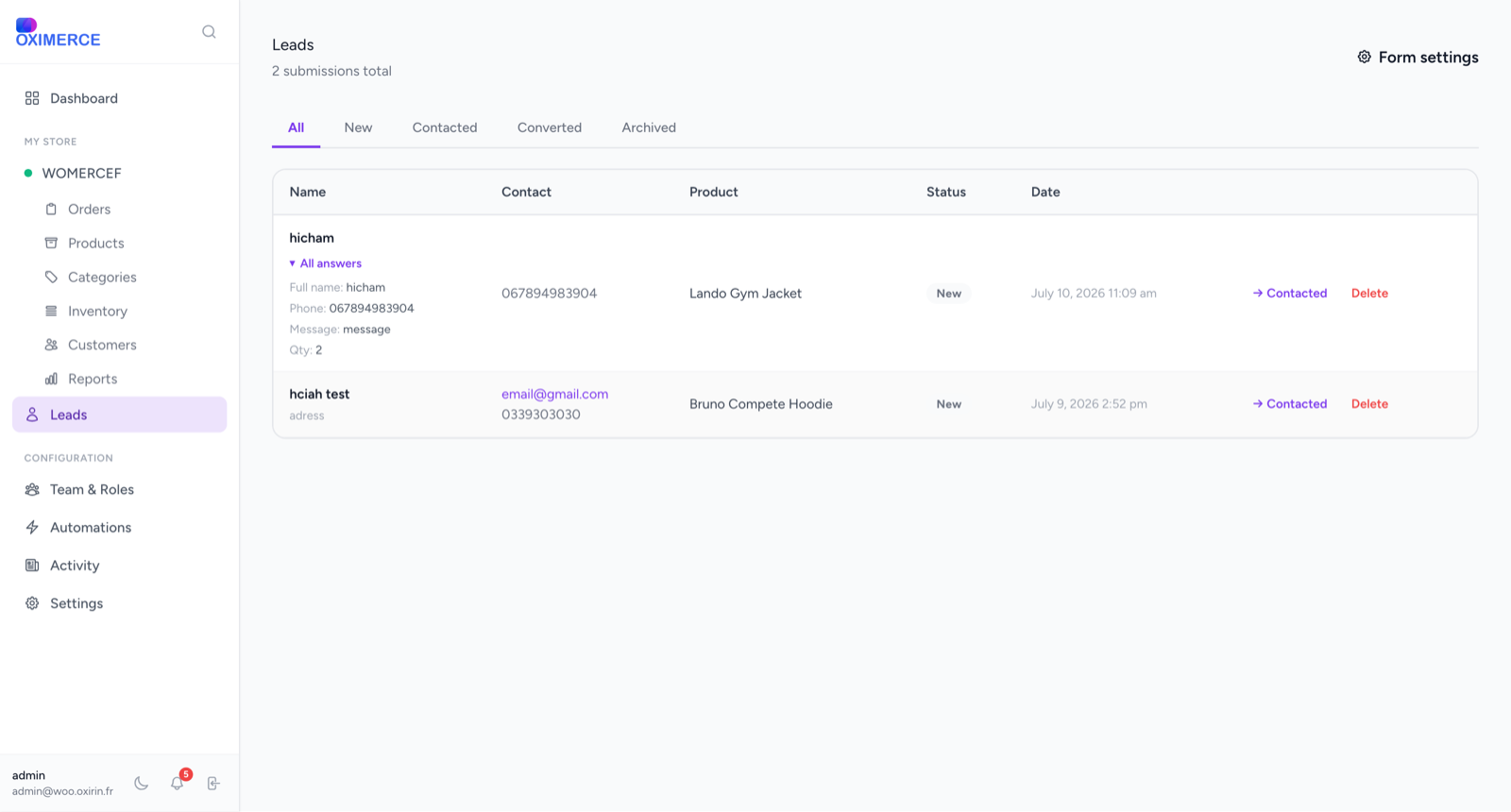Image resolution: width=1511 pixels, height=812 pixels.
Task: Click the hicham lead name
Action: pos(312,238)
